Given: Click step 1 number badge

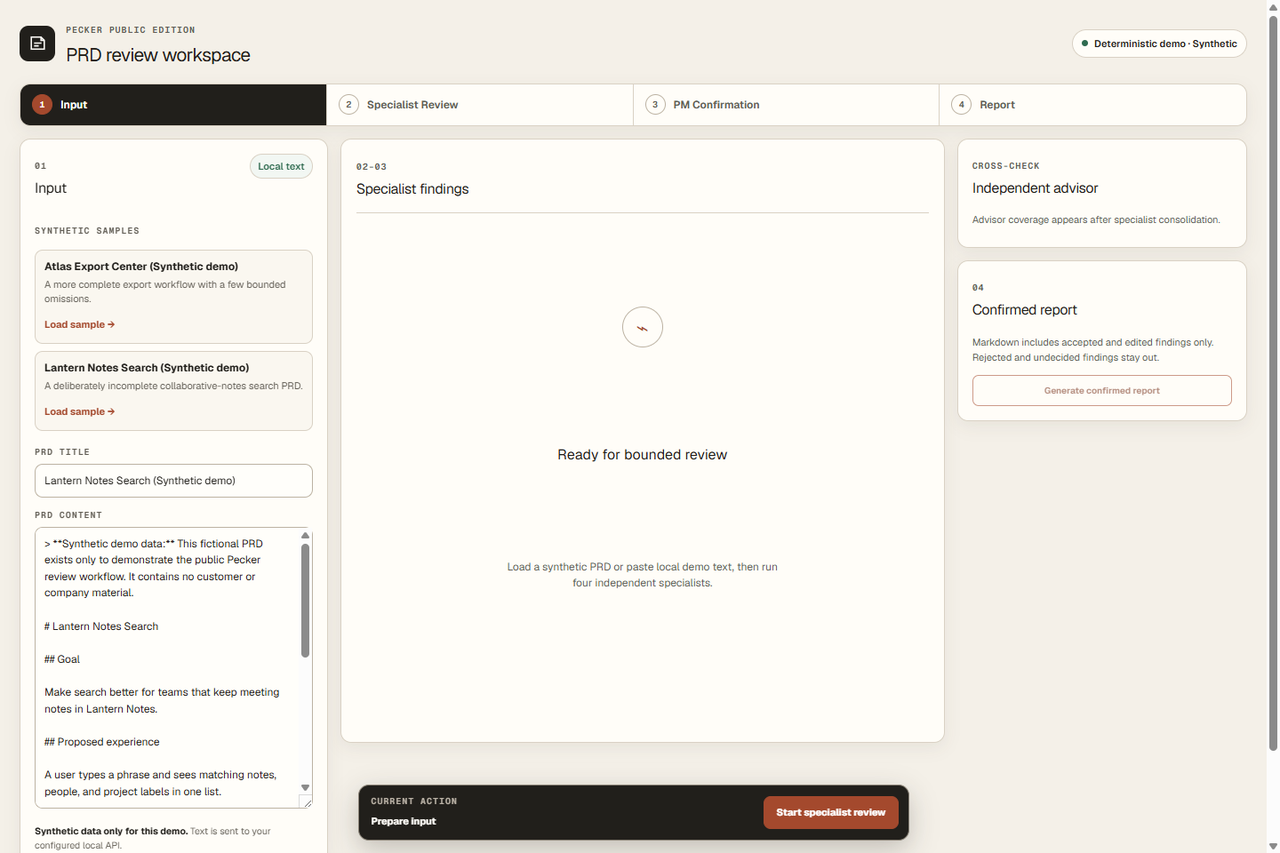Looking at the screenshot, I should 42,104.
